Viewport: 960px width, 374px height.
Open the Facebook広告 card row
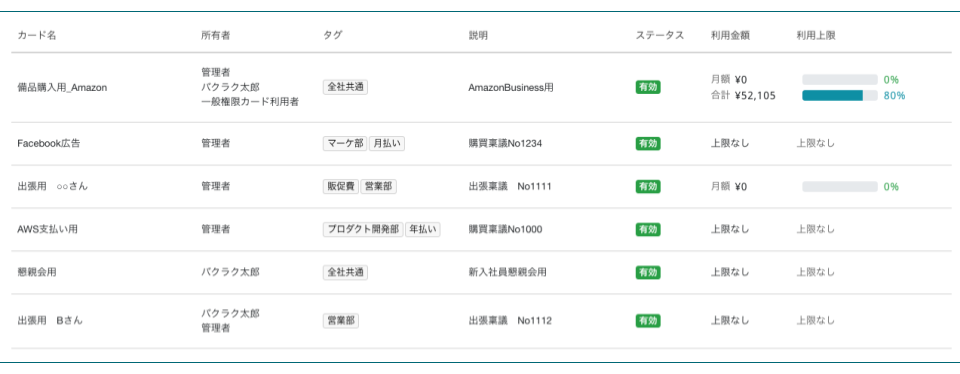pyautogui.click(x=481, y=144)
